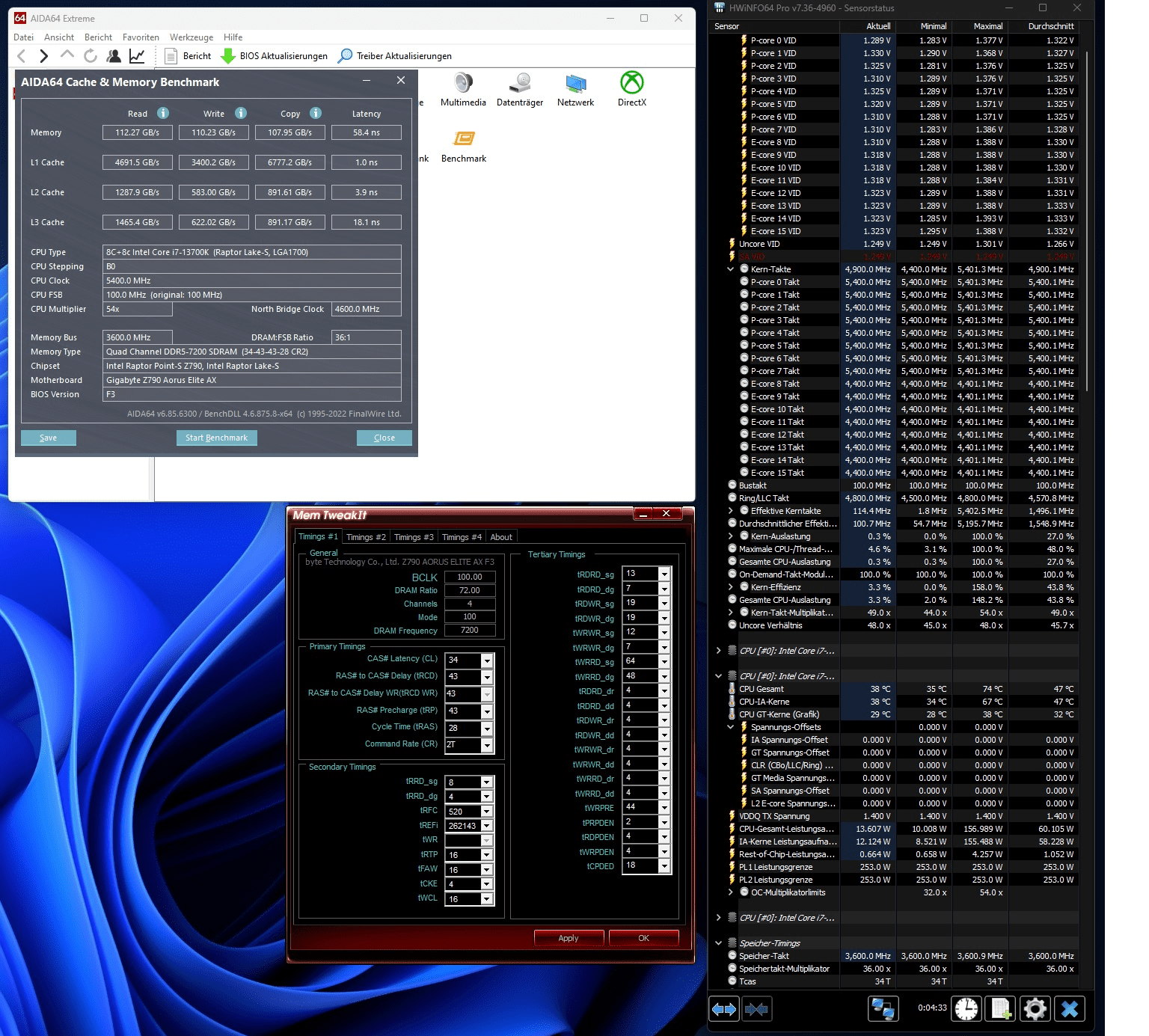This screenshot has height=1036, width=1149.
Task: Click HWiNFO save log file icon
Action: pos(1002,1009)
